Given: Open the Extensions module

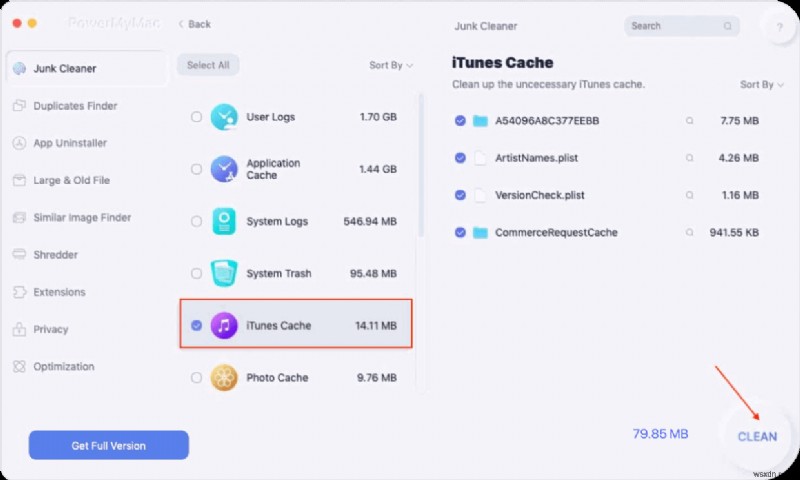Looking at the screenshot, I should [x=59, y=292].
